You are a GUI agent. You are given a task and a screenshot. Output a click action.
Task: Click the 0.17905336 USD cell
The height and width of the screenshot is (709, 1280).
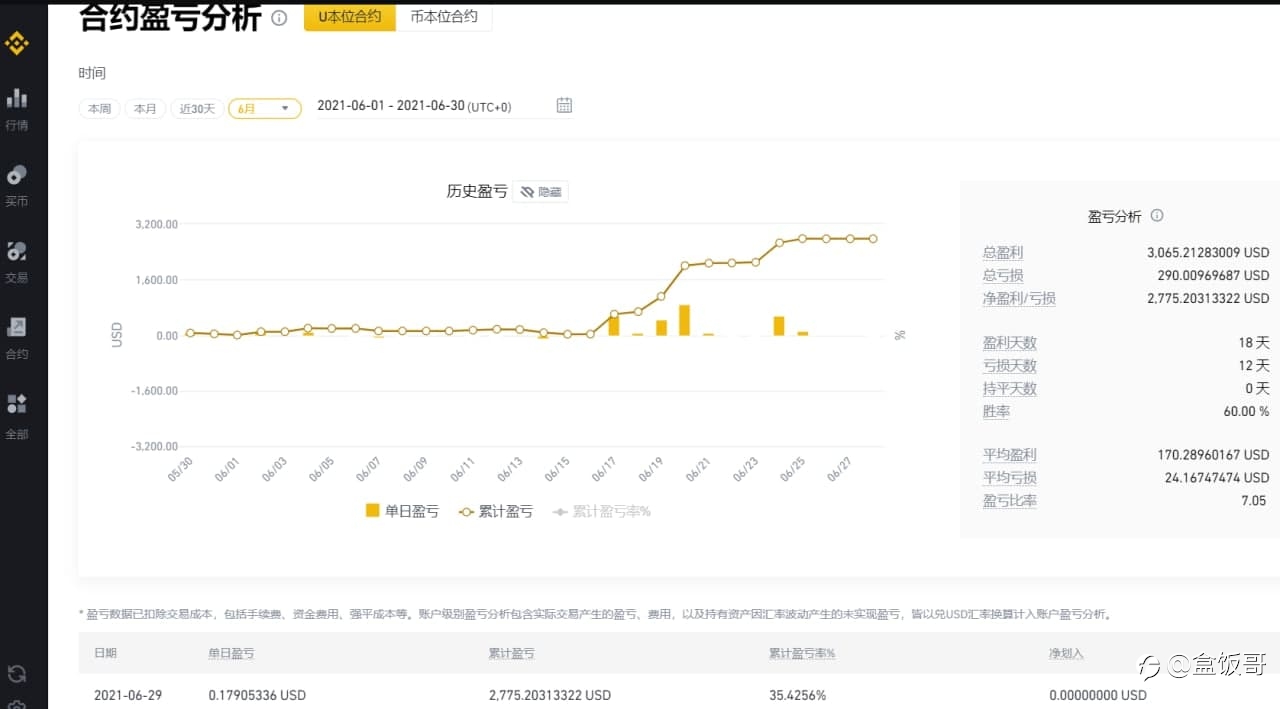257,695
